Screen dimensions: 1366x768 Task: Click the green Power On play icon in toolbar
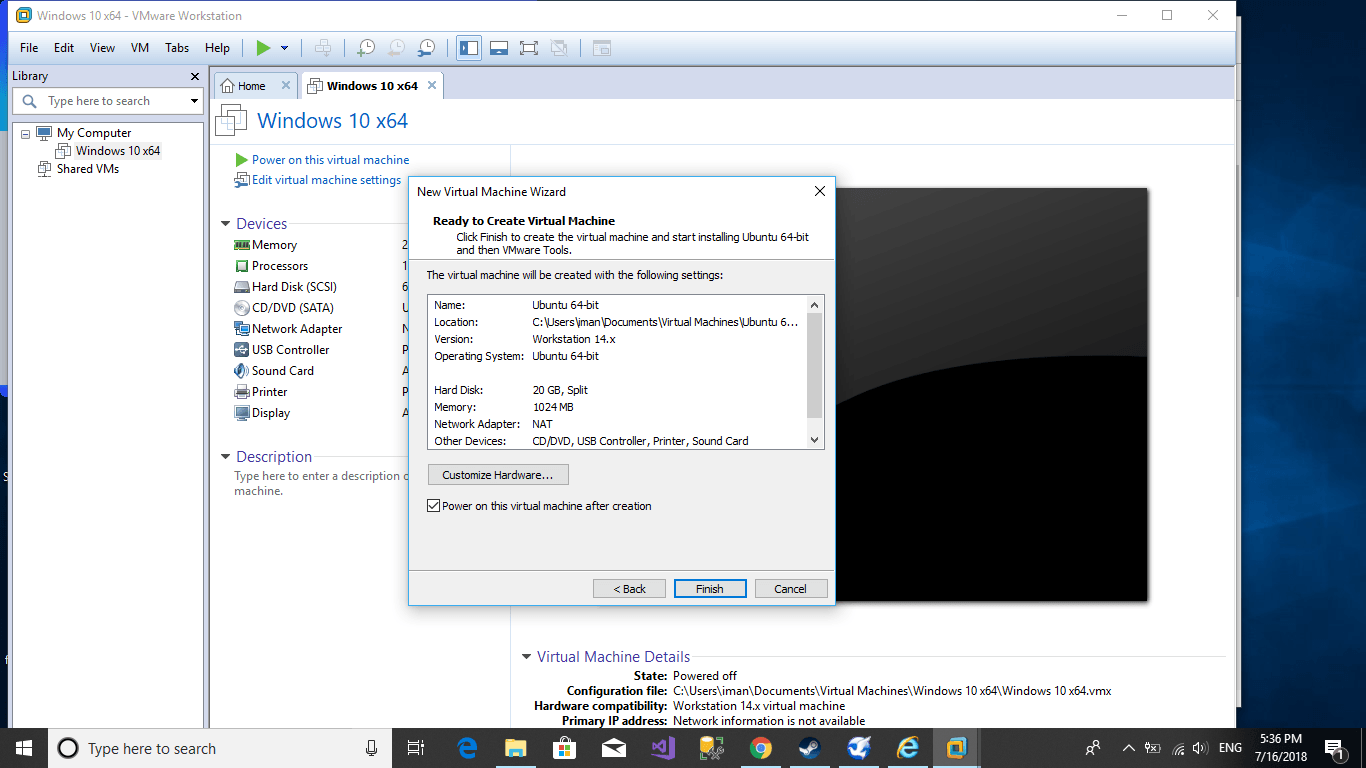click(263, 48)
